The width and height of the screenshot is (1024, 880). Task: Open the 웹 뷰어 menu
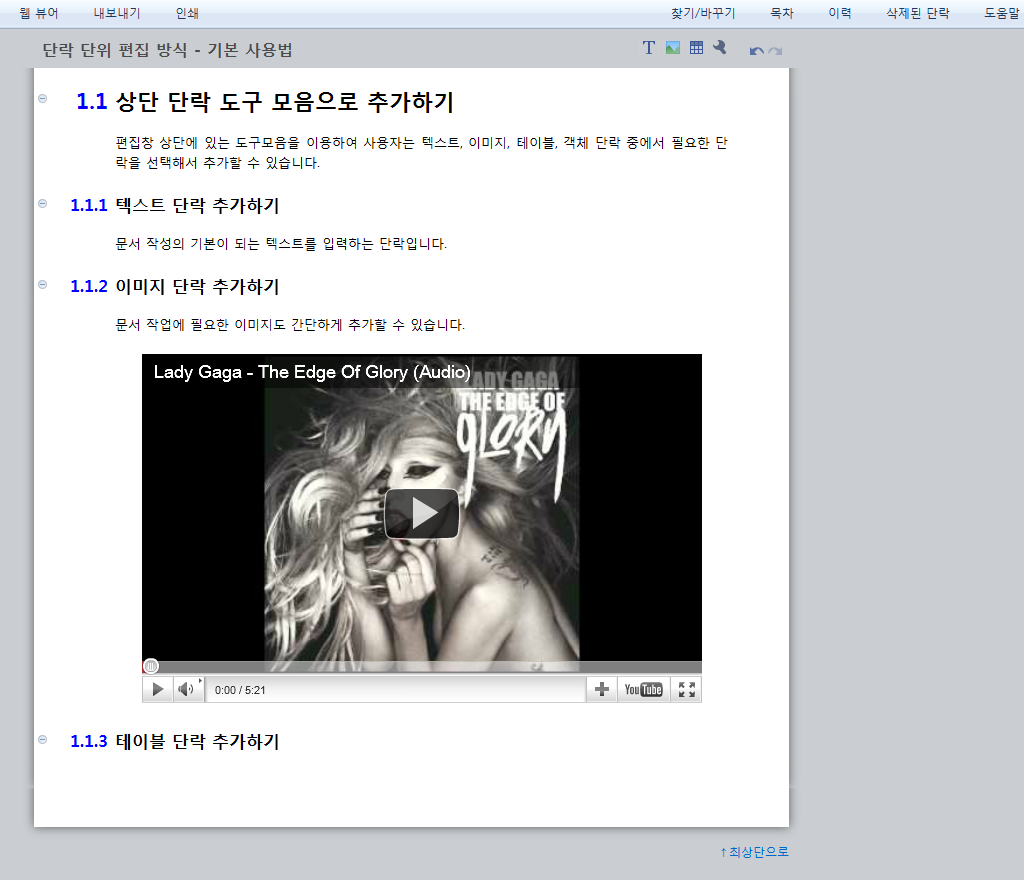[x=39, y=13]
